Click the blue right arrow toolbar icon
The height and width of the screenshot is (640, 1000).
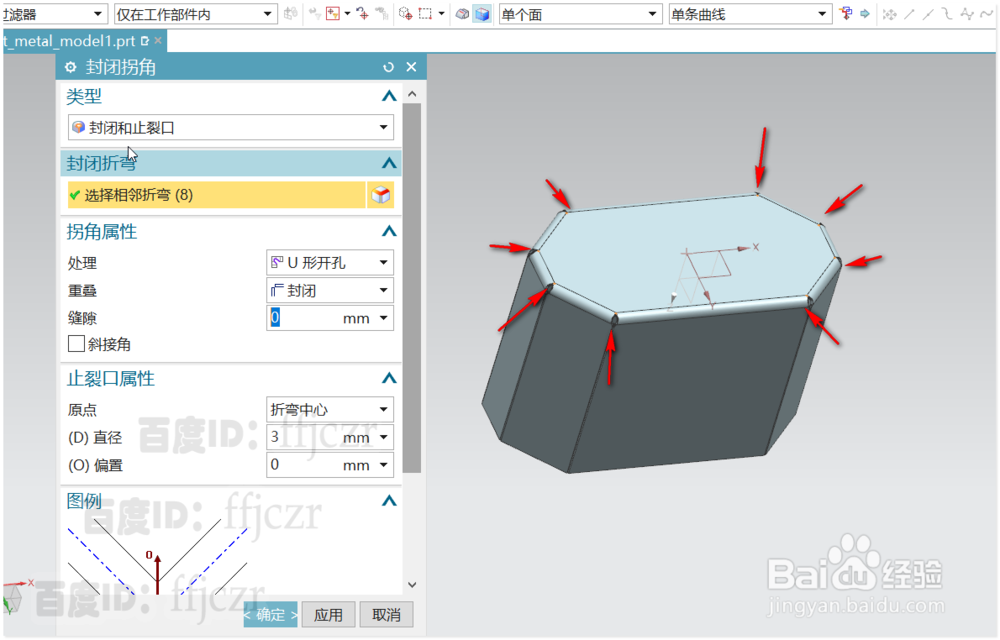pos(865,13)
